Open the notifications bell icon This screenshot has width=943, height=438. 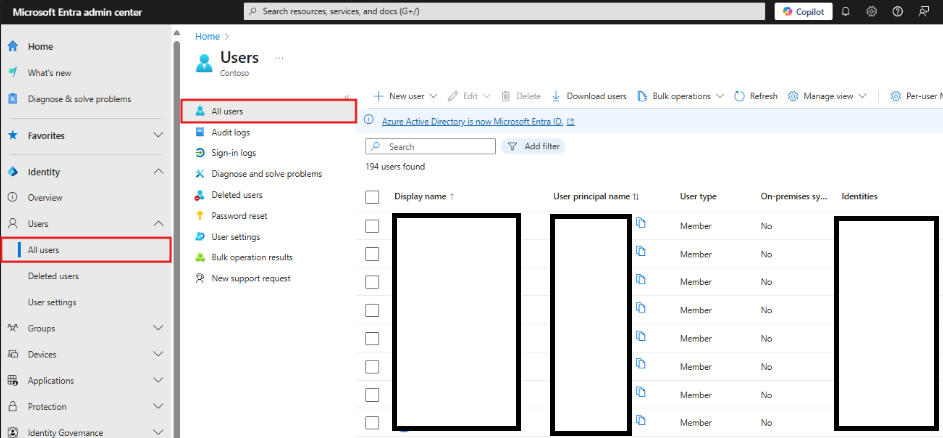845,11
